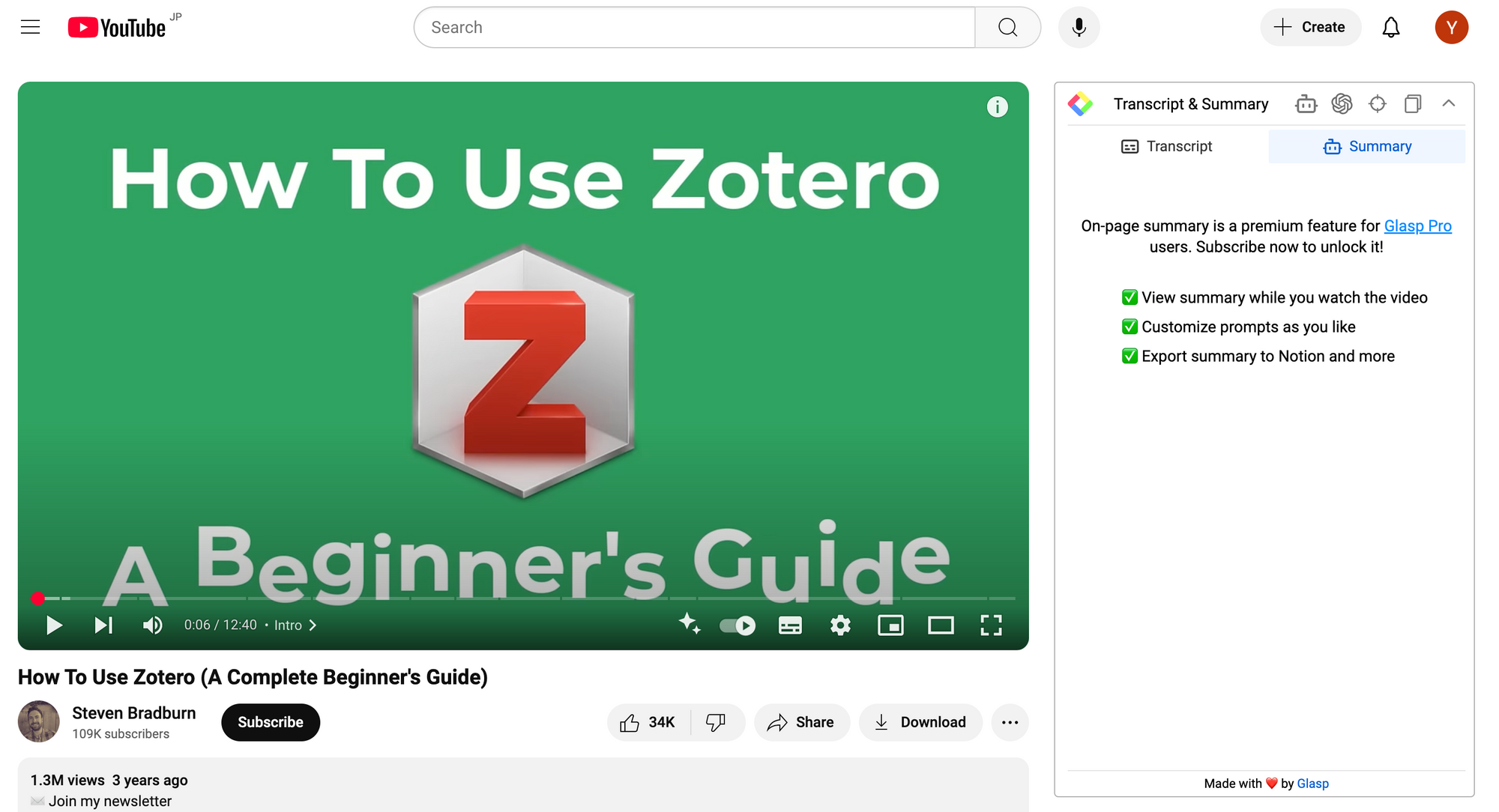Open the Glasp footer link
The width and height of the screenshot is (1499, 812).
click(1312, 784)
